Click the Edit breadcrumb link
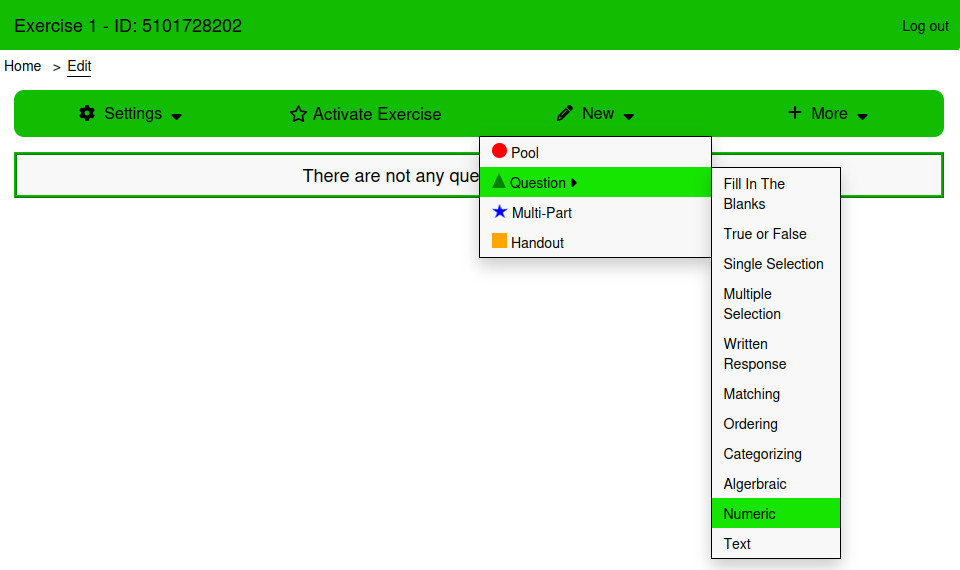Viewport: 960px width, 570px height. 79,66
